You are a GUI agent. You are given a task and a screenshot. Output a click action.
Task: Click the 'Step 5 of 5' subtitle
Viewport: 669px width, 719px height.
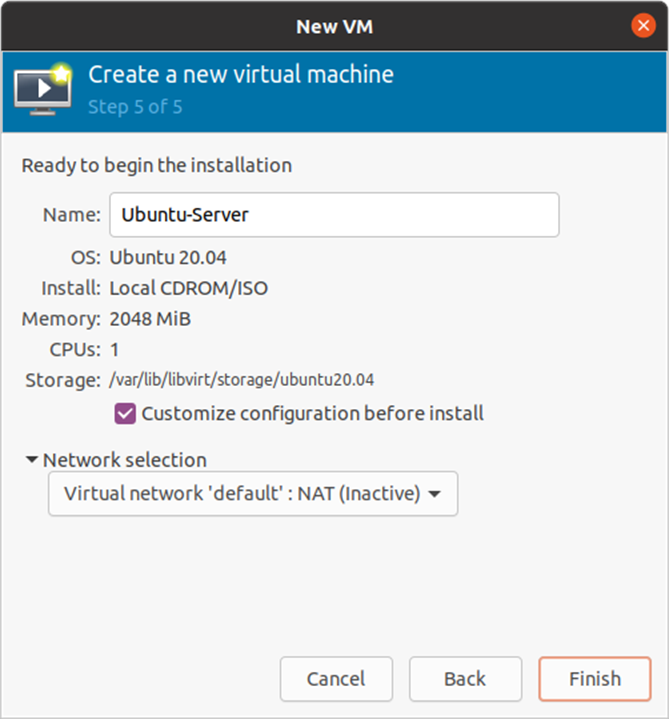point(135,106)
